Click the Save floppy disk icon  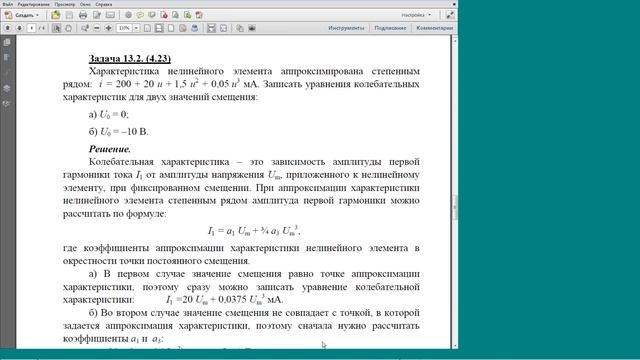point(69,15)
